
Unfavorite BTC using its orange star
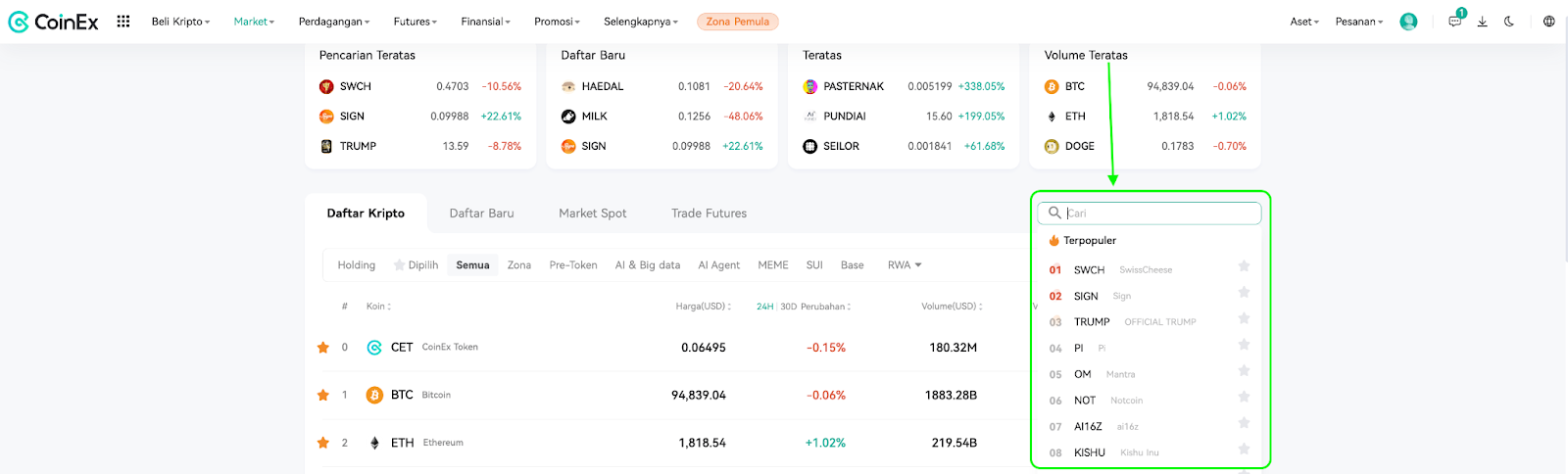click(322, 395)
